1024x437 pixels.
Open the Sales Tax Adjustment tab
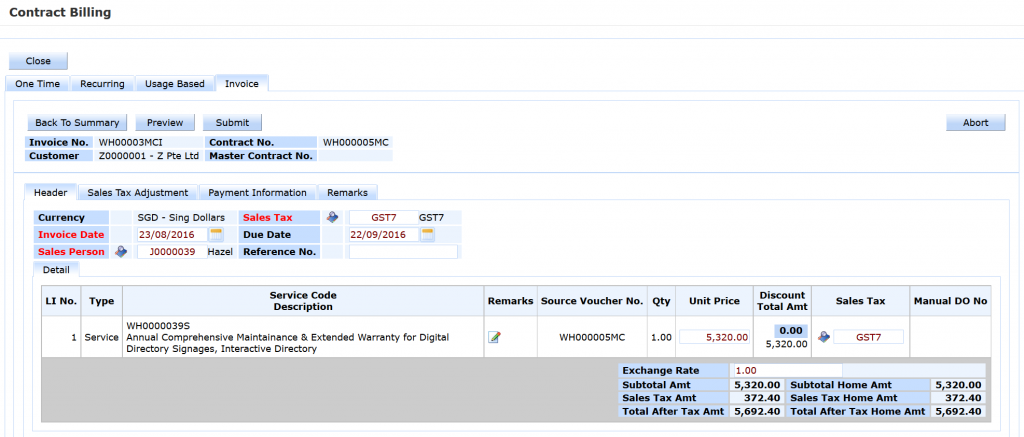pos(137,192)
